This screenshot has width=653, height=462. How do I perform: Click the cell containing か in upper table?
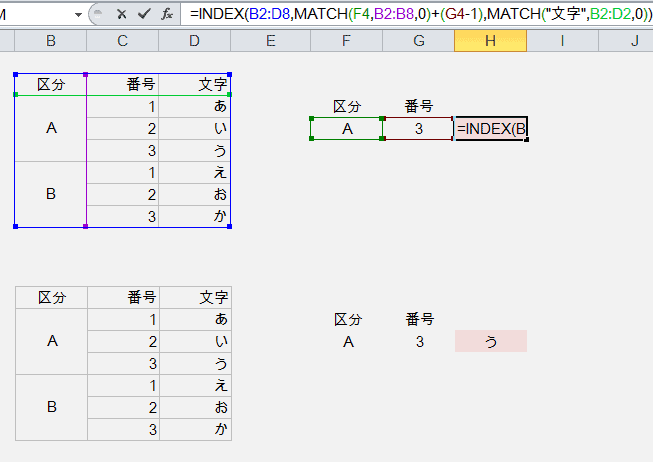tap(195, 217)
